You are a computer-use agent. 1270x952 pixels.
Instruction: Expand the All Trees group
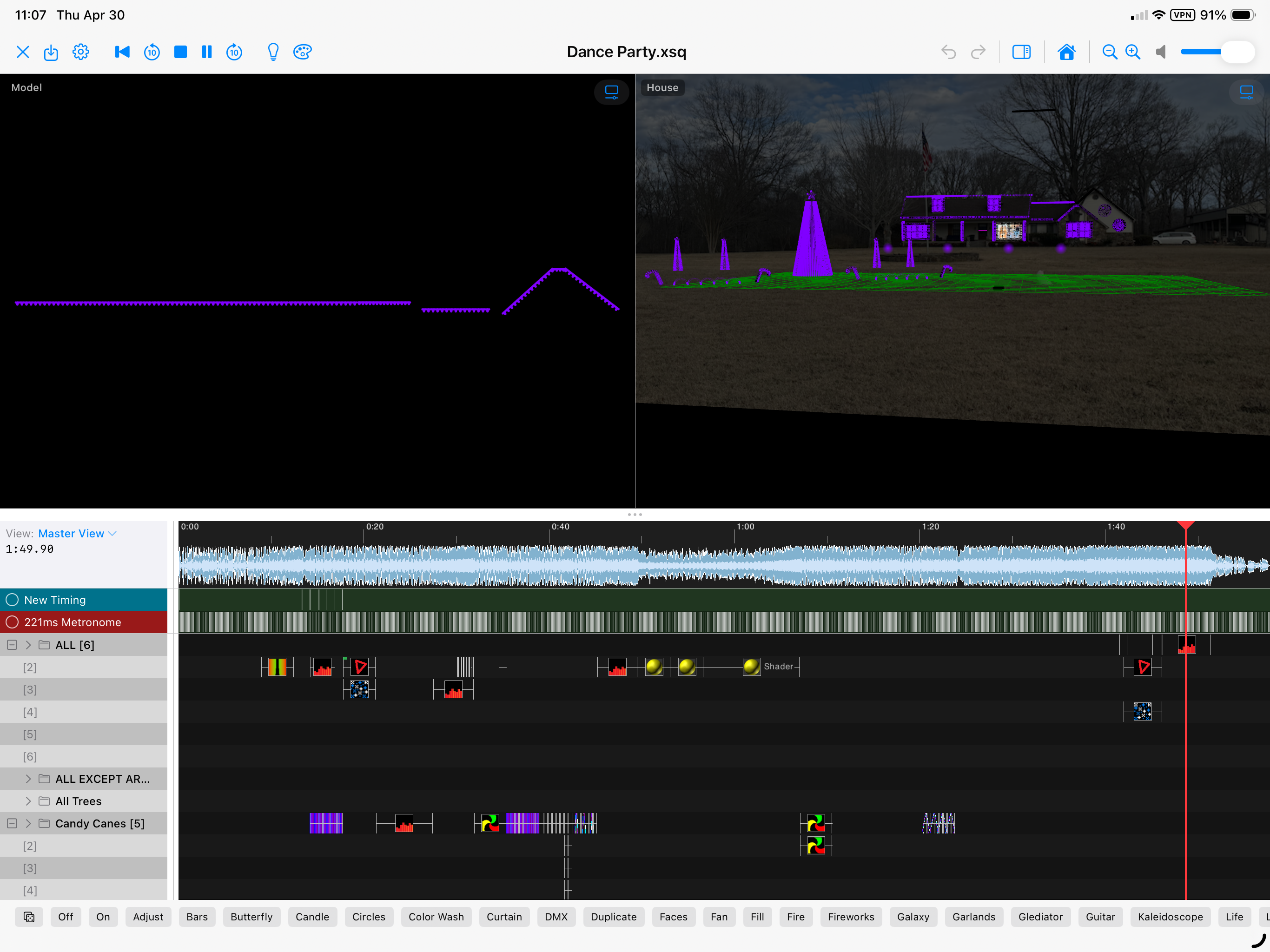28,801
